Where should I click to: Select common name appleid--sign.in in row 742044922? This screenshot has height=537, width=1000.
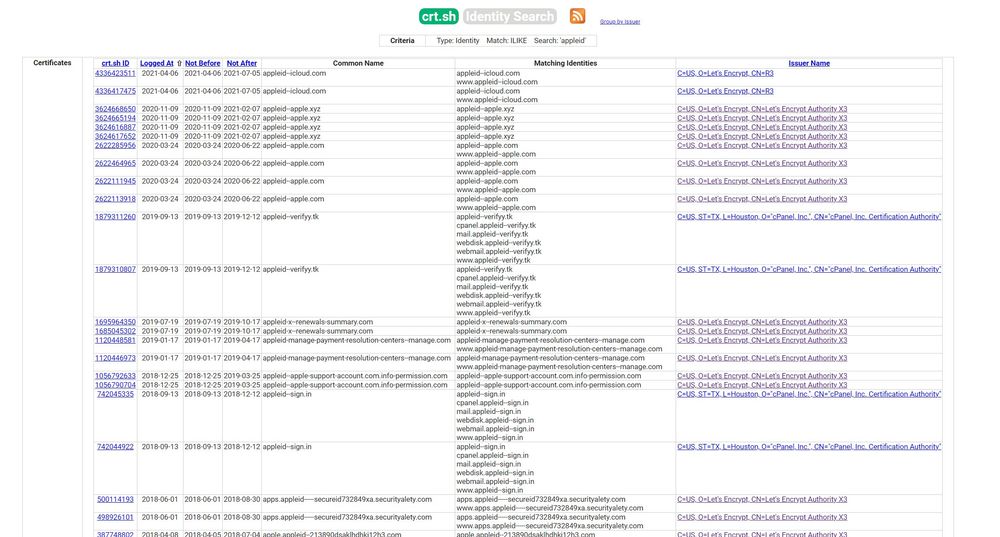(287, 446)
